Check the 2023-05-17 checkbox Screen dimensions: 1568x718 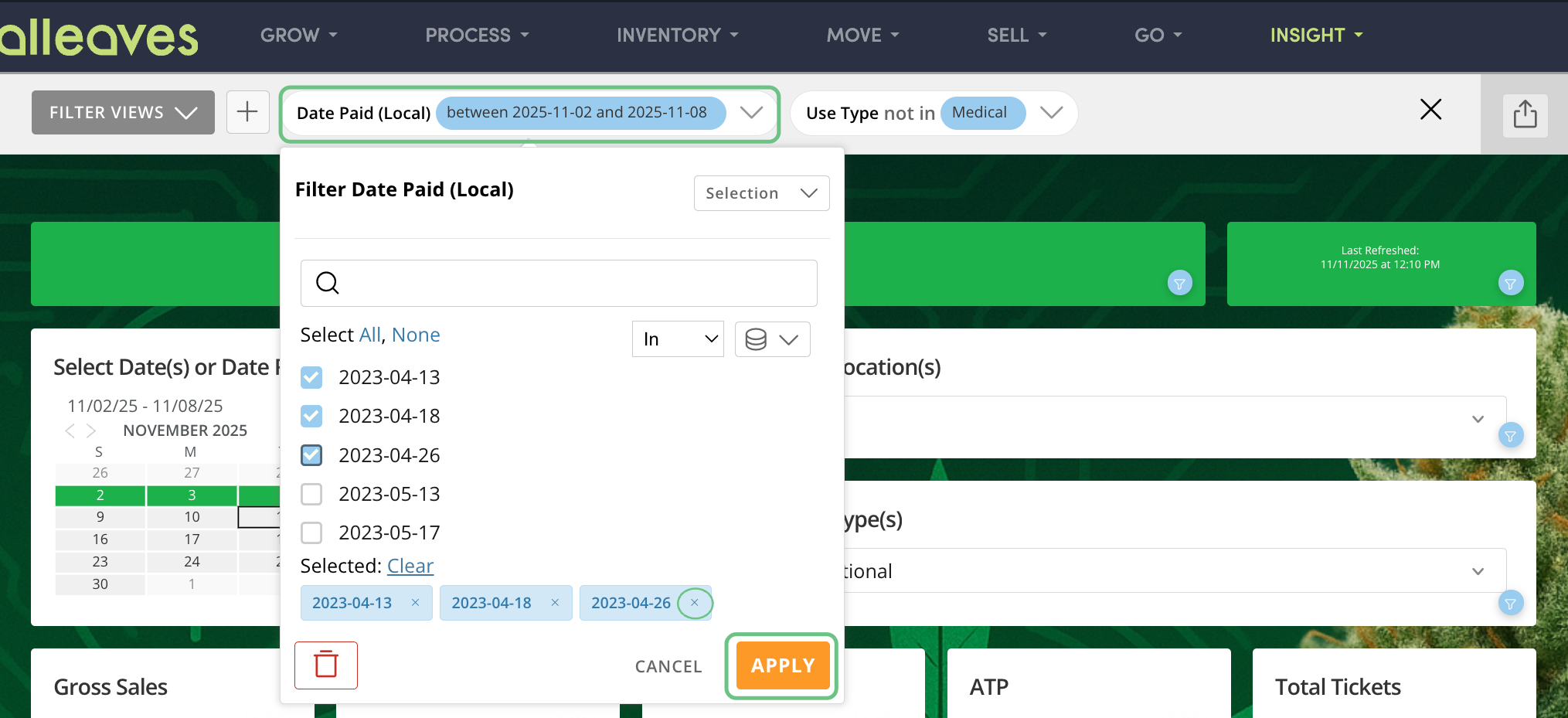[311, 533]
